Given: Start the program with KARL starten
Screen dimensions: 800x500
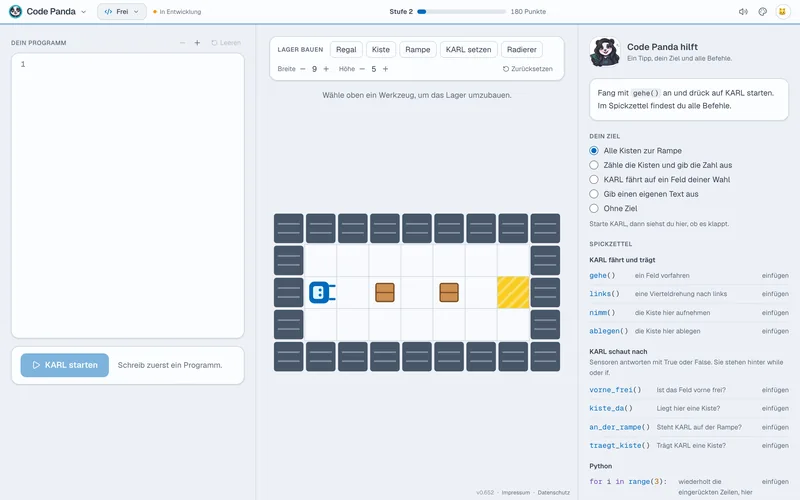Looking at the screenshot, I should [x=65, y=365].
